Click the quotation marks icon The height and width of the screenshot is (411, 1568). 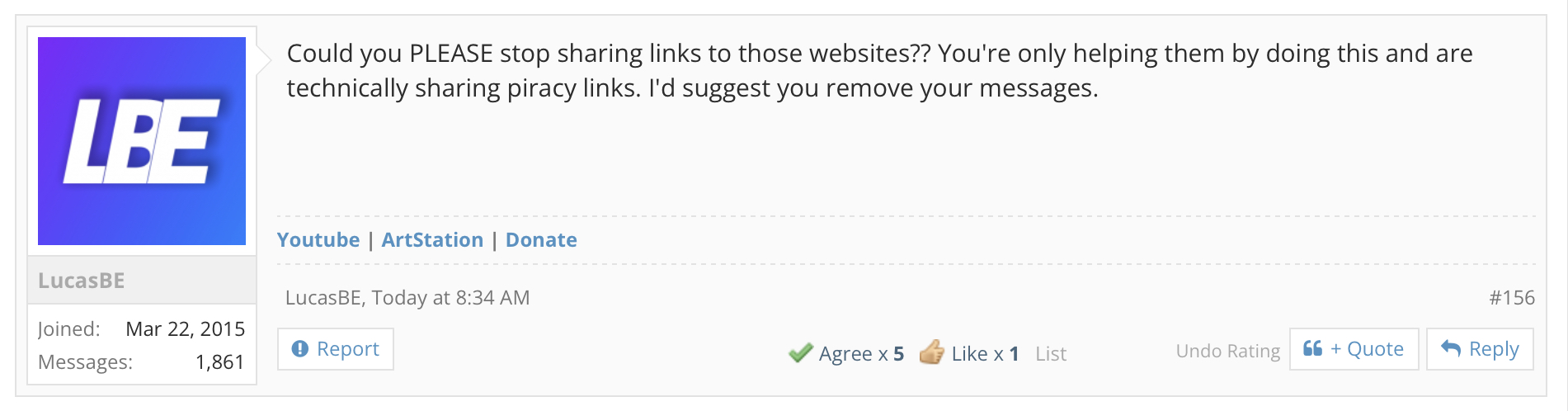(x=1312, y=348)
